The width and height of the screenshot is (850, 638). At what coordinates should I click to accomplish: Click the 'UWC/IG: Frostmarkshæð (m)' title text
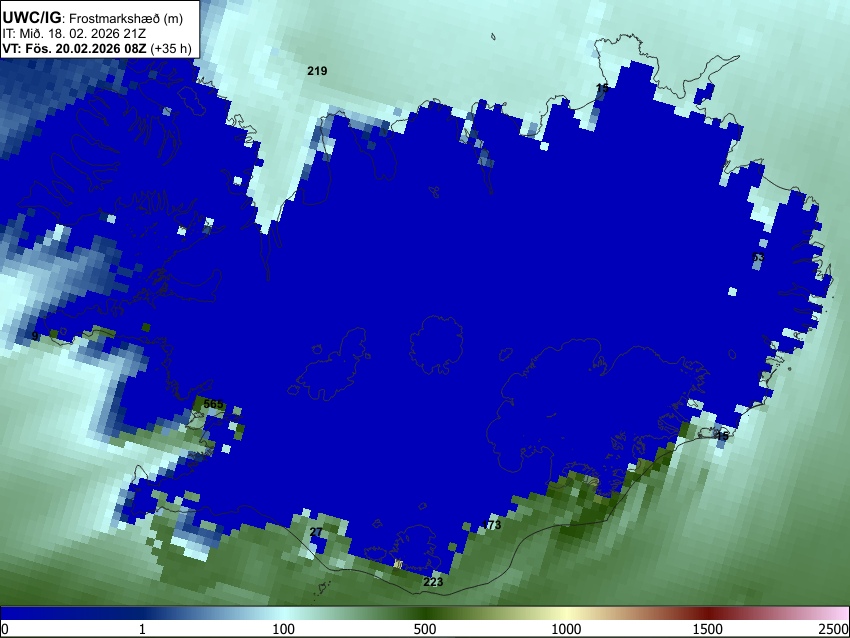93,18
